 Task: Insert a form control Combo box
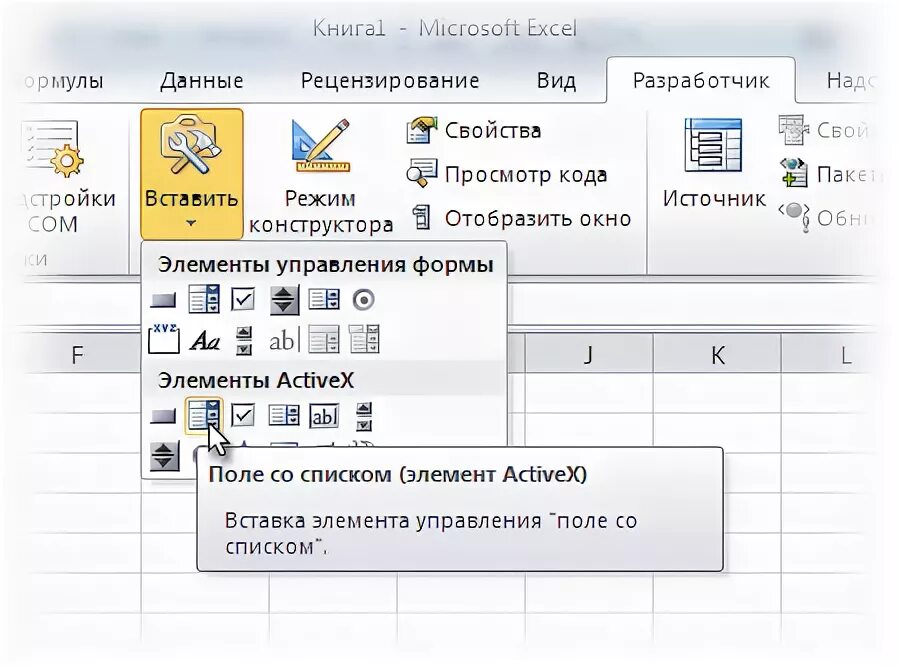point(204,299)
